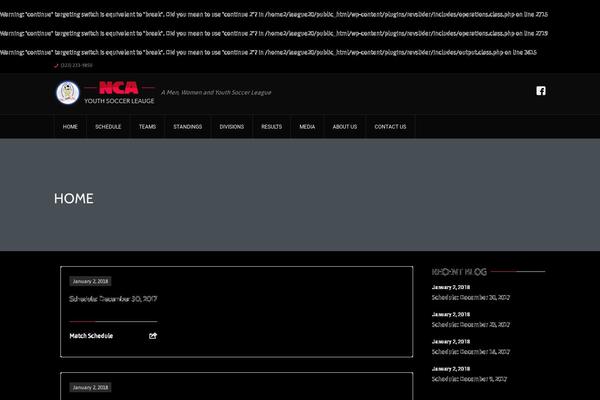
Task: Click the date badge in the first post card
Action: (90, 281)
